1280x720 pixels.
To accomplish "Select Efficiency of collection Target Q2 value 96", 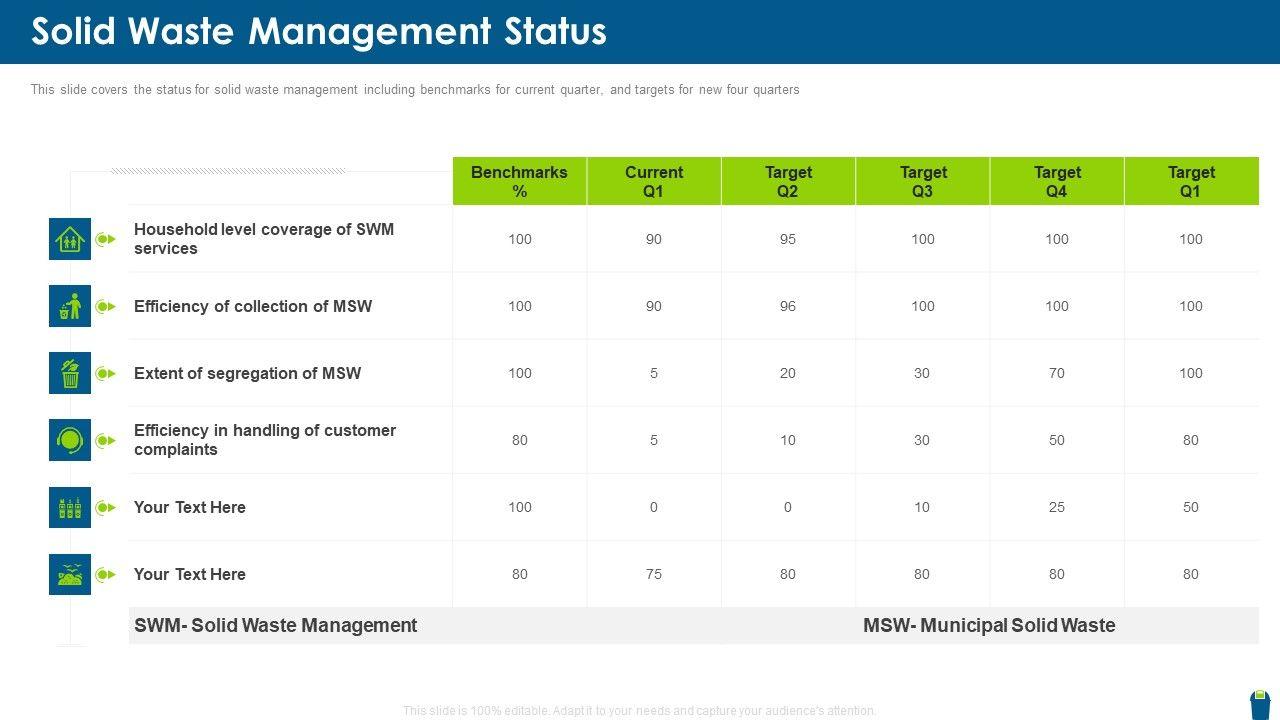I will 788,306.
